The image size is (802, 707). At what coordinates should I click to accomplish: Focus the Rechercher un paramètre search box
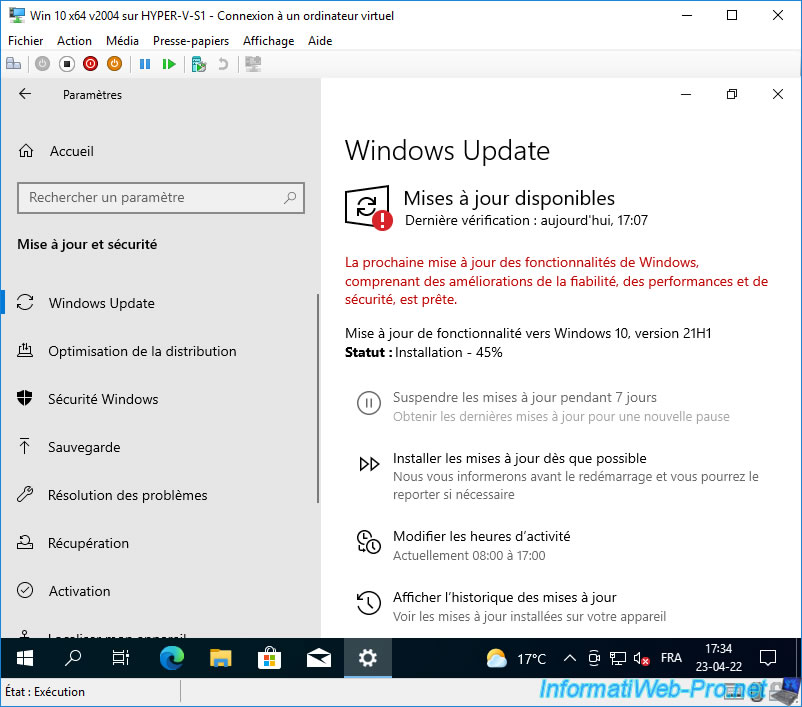[161, 197]
